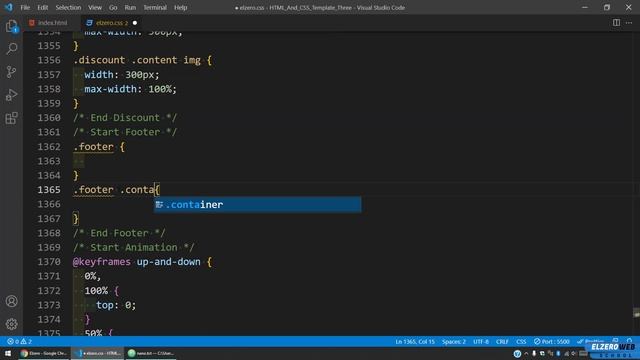Show hidden system tray icons chevron
This screenshot has height=360, width=640.
tap(526, 353)
